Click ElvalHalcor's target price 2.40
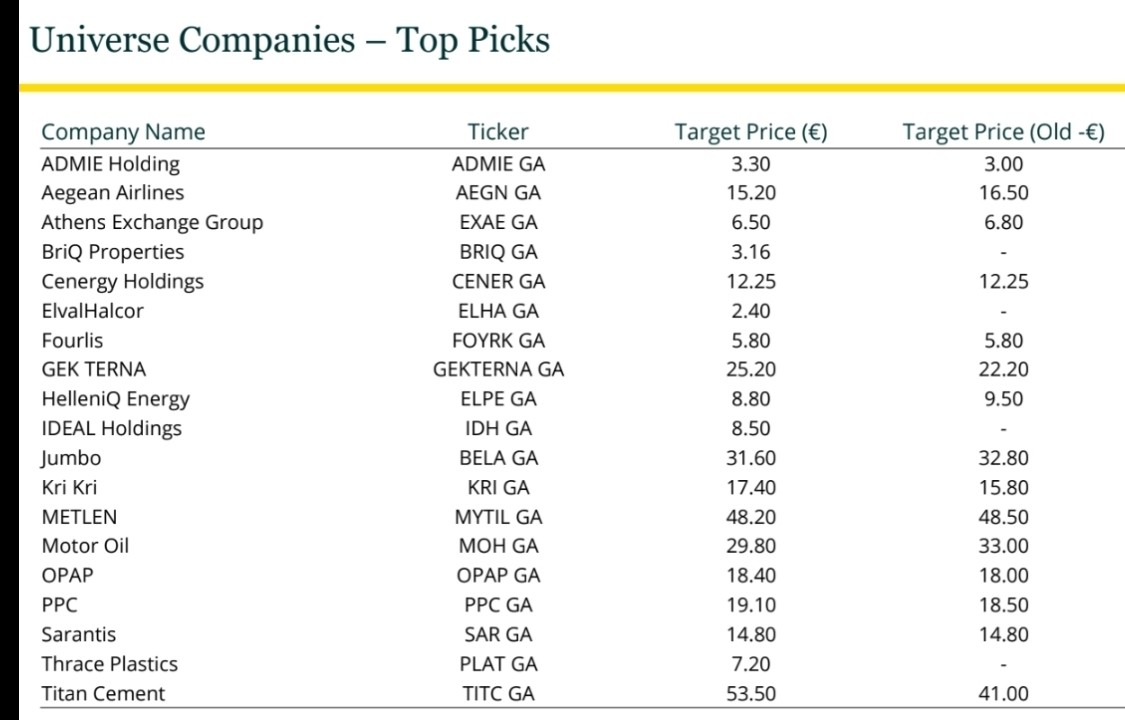This screenshot has width=1125, height=720. (x=751, y=311)
